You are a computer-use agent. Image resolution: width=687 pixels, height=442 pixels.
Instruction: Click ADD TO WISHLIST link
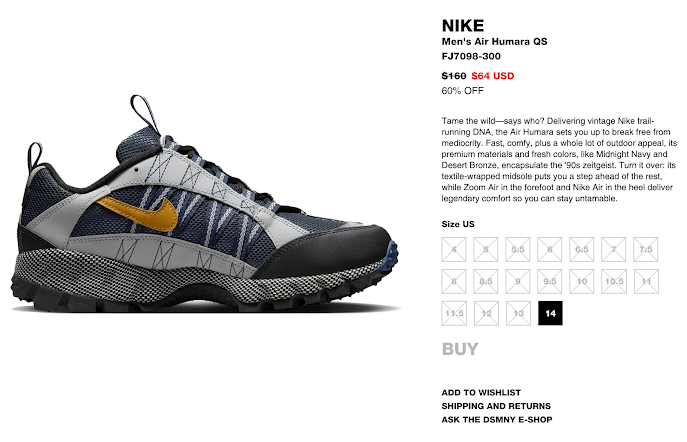click(481, 392)
